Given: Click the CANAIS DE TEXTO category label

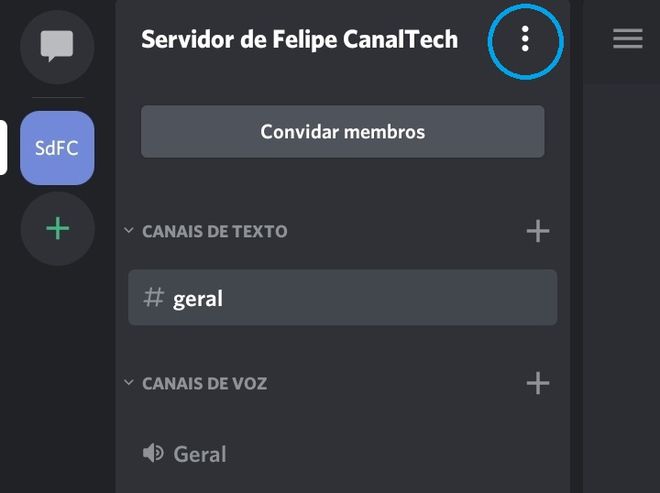Looking at the screenshot, I should [x=215, y=231].
